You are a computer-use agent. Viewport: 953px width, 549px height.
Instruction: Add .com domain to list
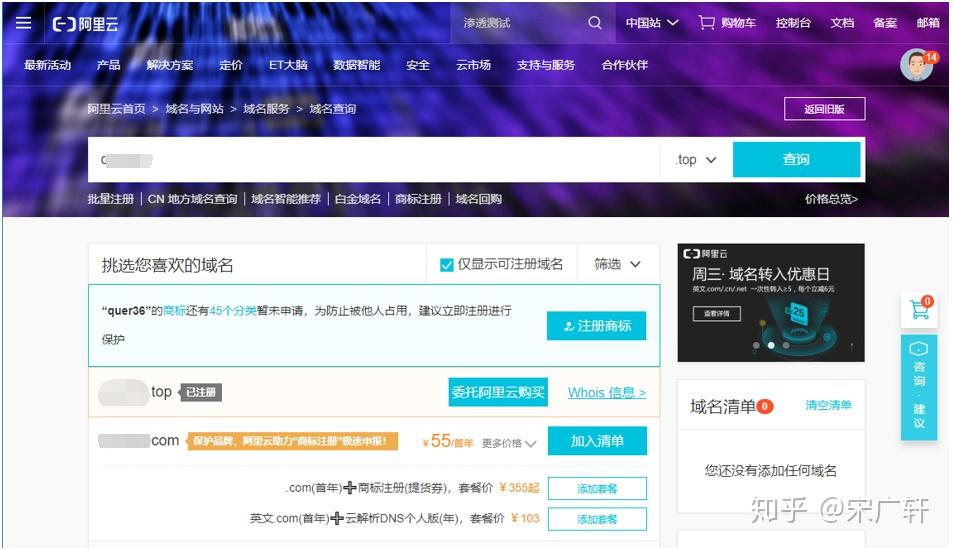pos(597,441)
